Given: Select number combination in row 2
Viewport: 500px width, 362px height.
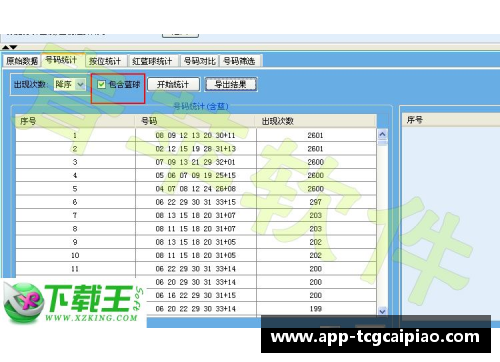Looking at the screenshot, I should 196,149.
